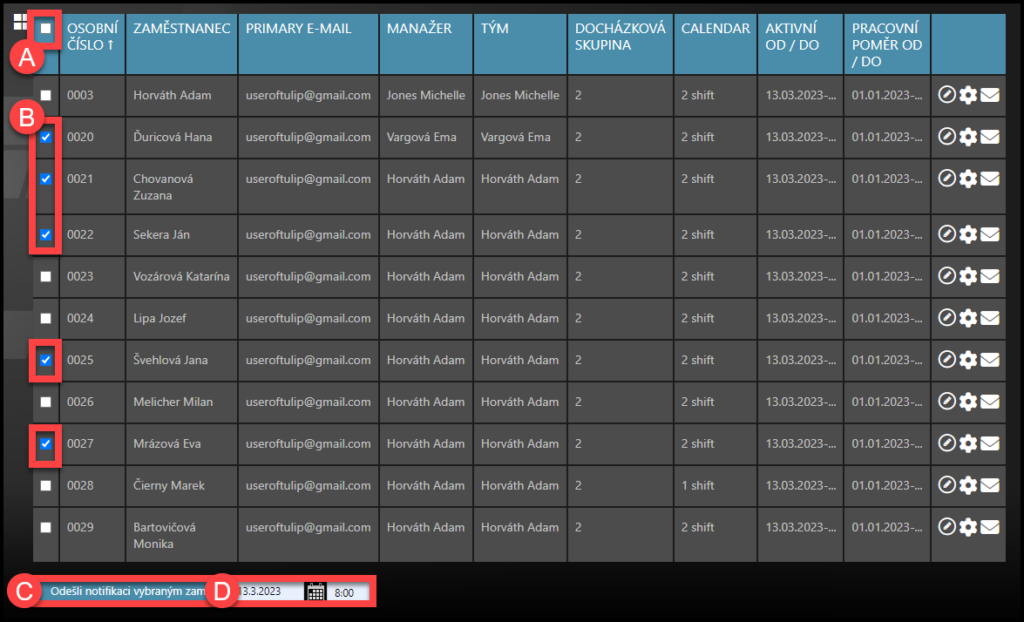Open settings gear for Lipa Jozef
The height and width of the screenshot is (622, 1024).
tap(968, 318)
